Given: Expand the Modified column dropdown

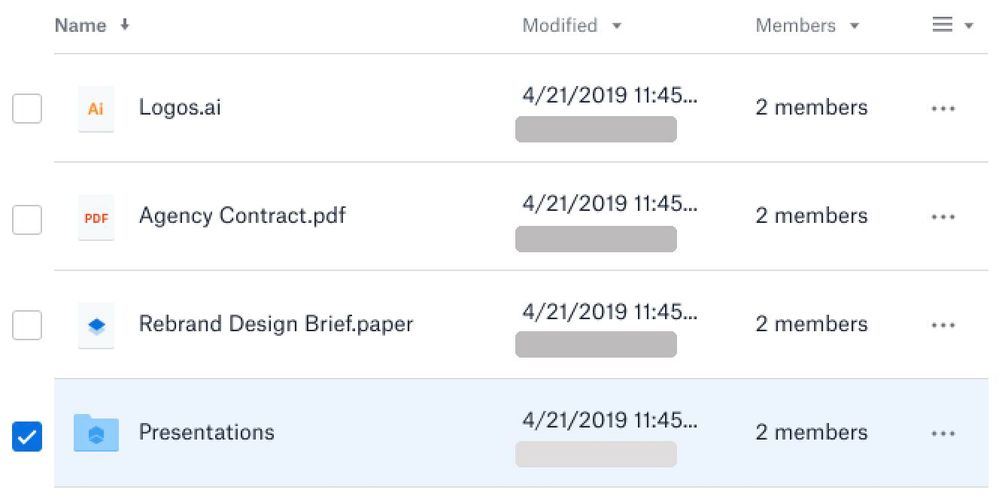Looking at the screenshot, I should pyautogui.click(x=616, y=26).
